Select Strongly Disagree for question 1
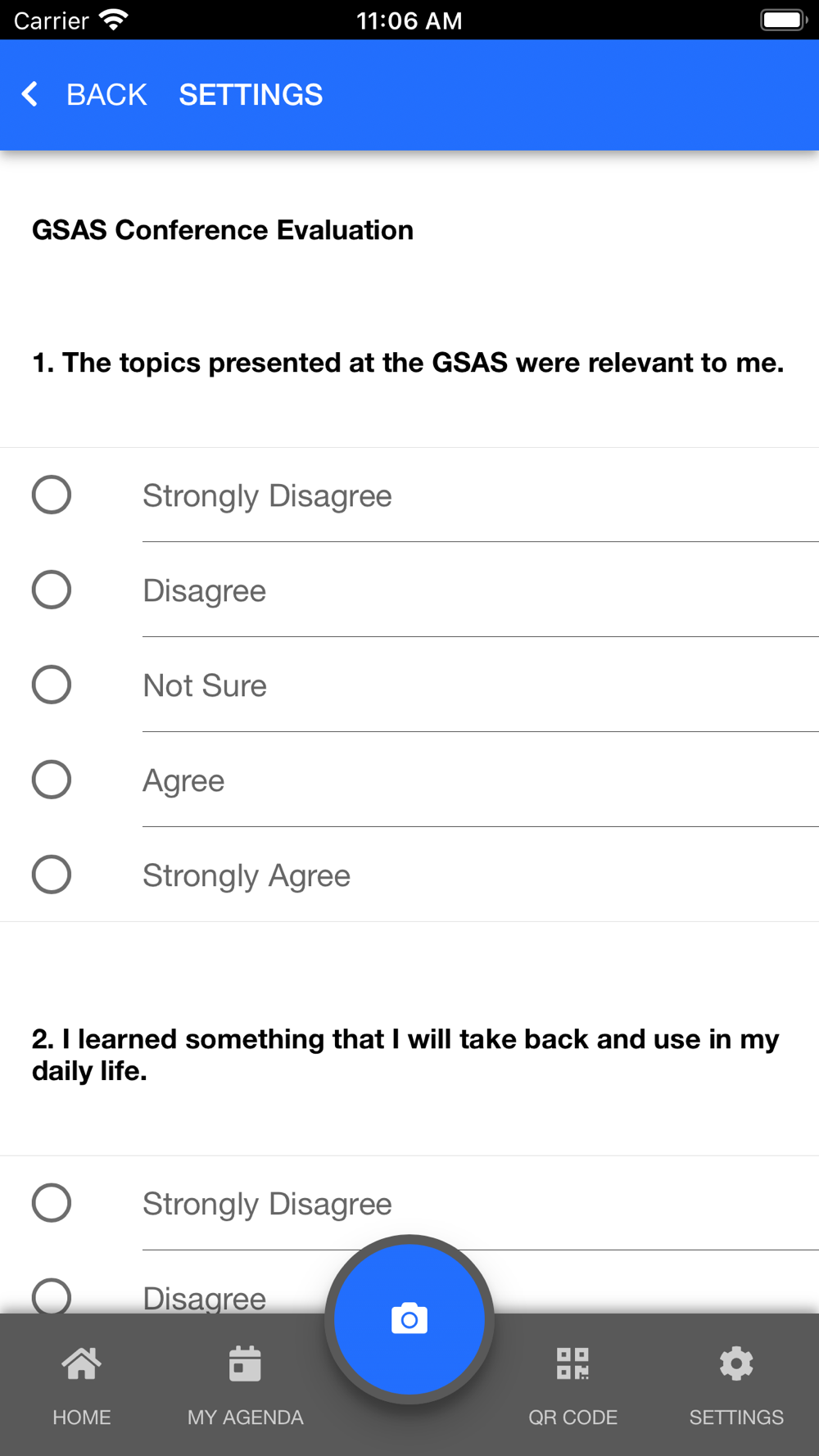Screen dimensions: 819x1456 [x=52, y=495]
